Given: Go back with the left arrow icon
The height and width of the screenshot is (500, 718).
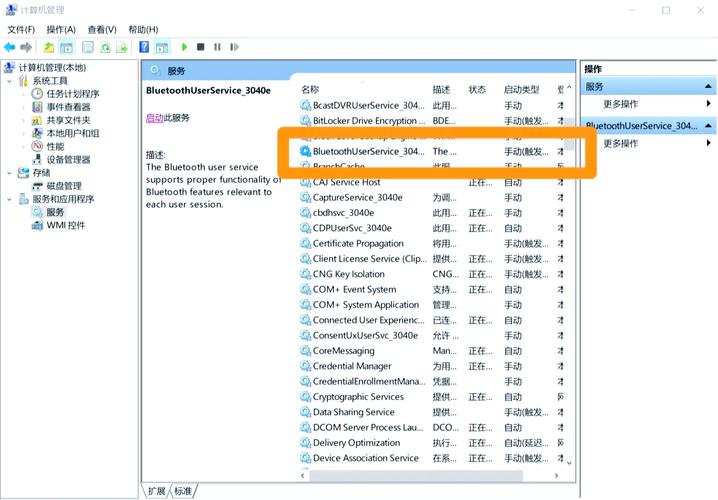Looking at the screenshot, I should tap(10, 47).
